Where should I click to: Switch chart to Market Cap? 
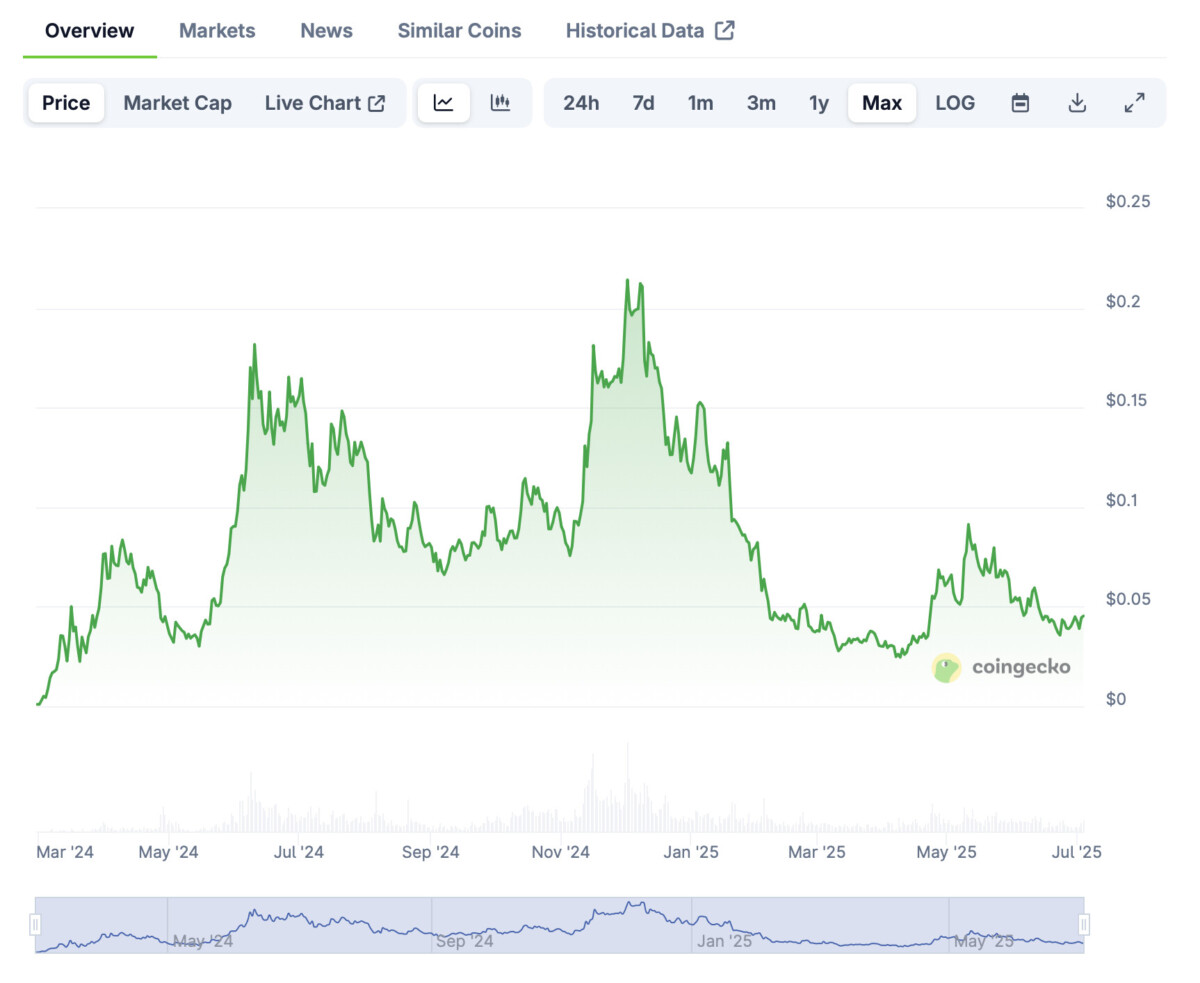click(177, 103)
